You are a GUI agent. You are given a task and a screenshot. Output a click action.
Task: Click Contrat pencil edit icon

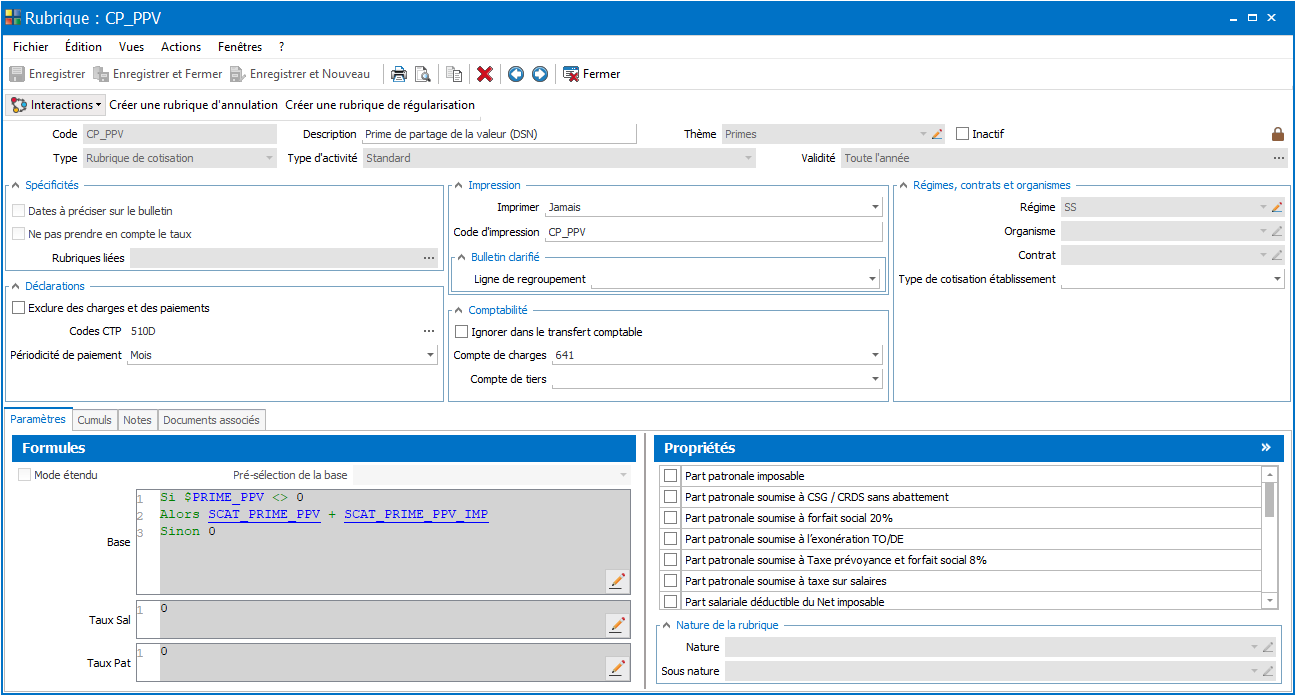pos(1277,255)
